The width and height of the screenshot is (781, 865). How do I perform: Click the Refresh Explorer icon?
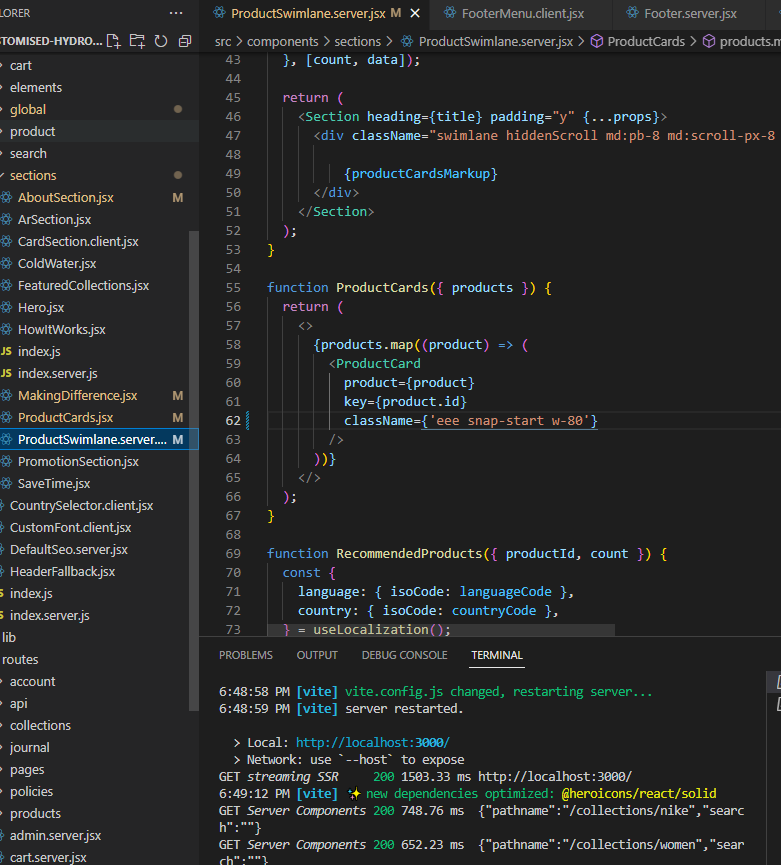click(161, 41)
